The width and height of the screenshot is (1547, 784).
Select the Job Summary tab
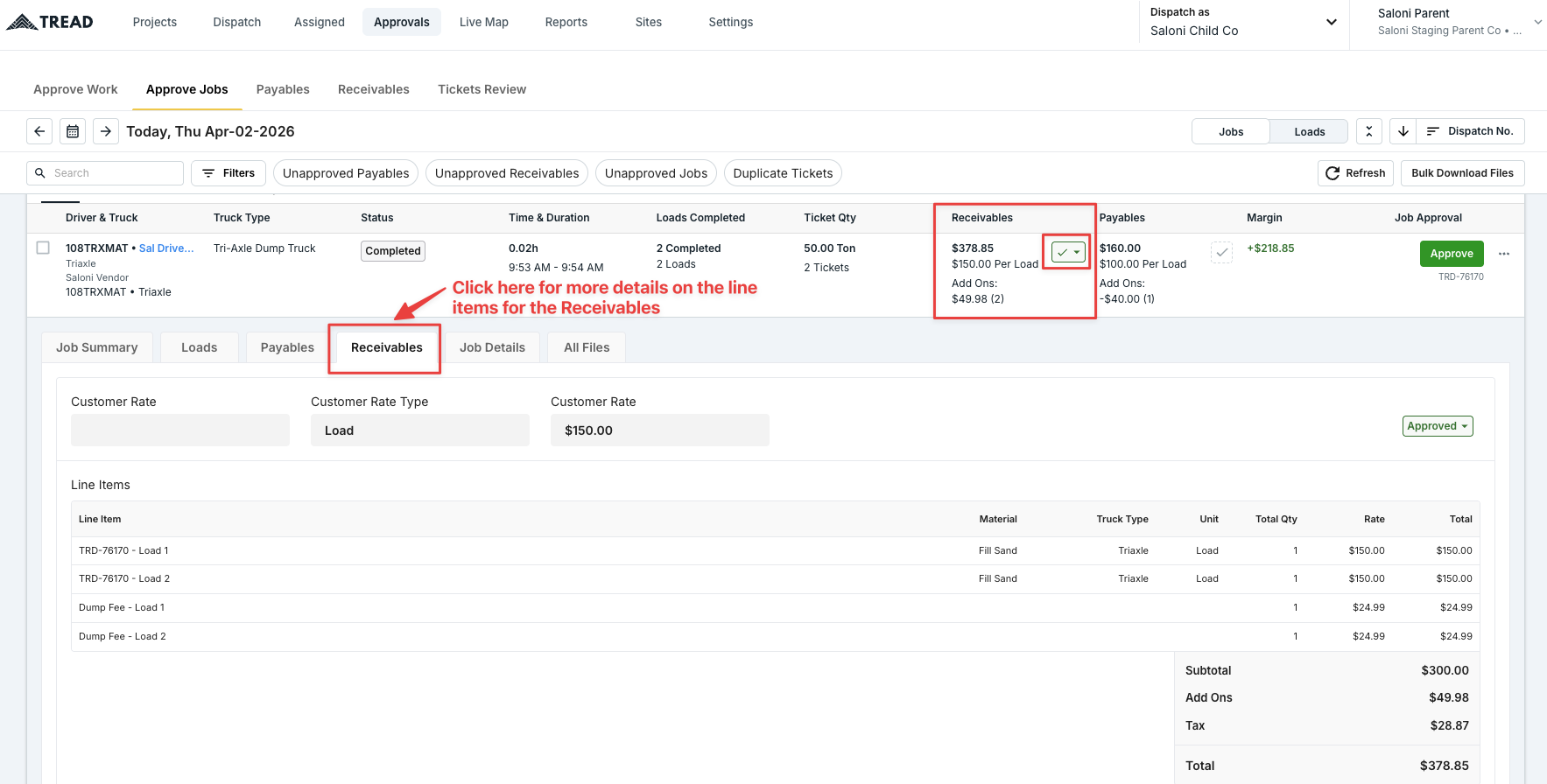point(97,347)
